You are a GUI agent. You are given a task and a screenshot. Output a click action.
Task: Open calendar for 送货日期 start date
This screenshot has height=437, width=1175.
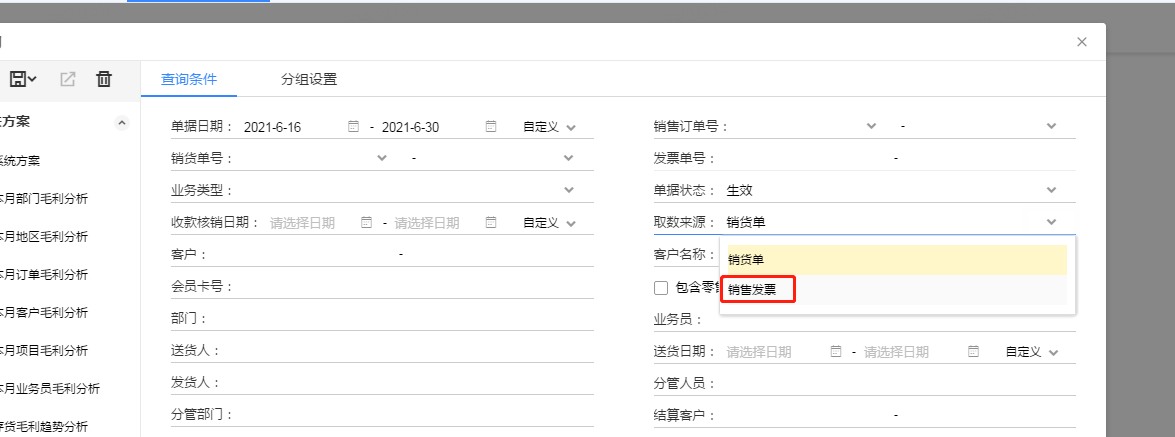pyautogui.click(x=836, y=352)
